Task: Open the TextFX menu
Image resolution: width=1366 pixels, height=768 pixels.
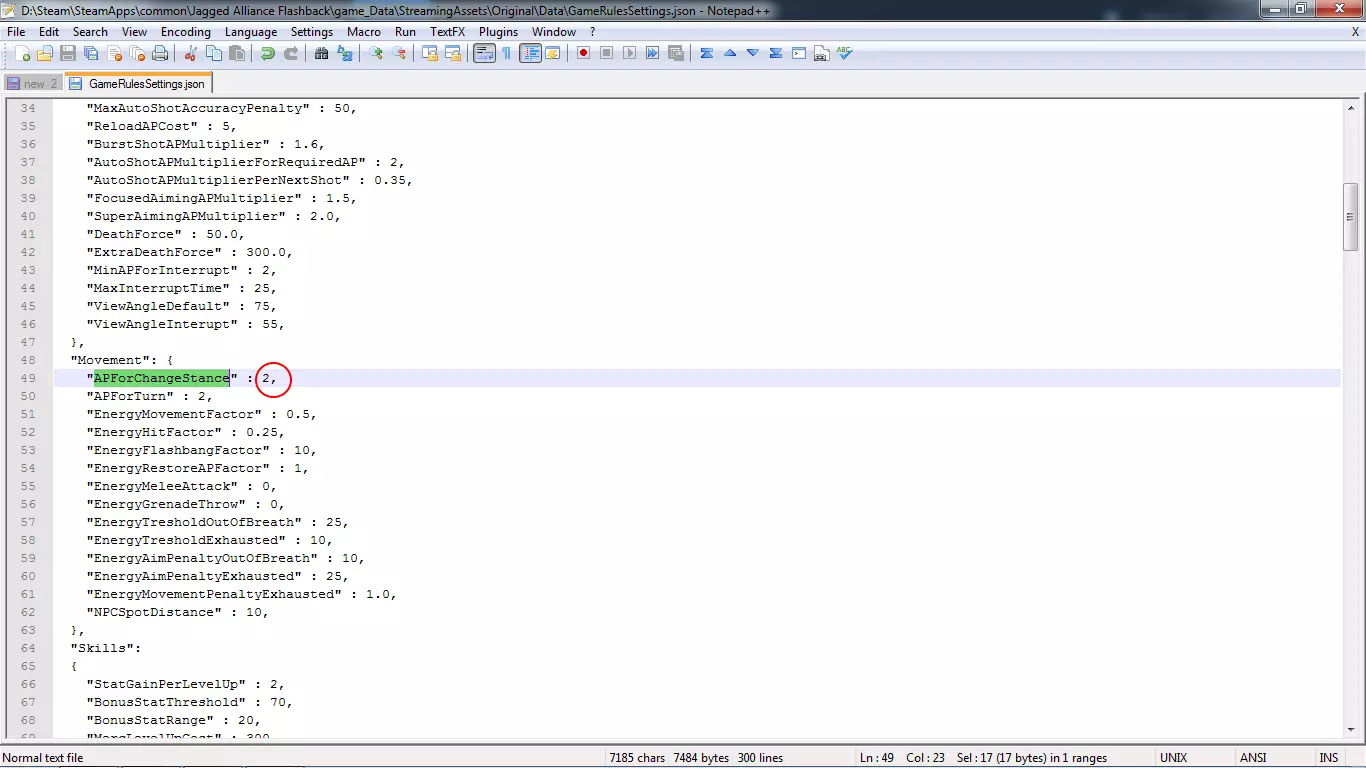Action: coord(447,32)
